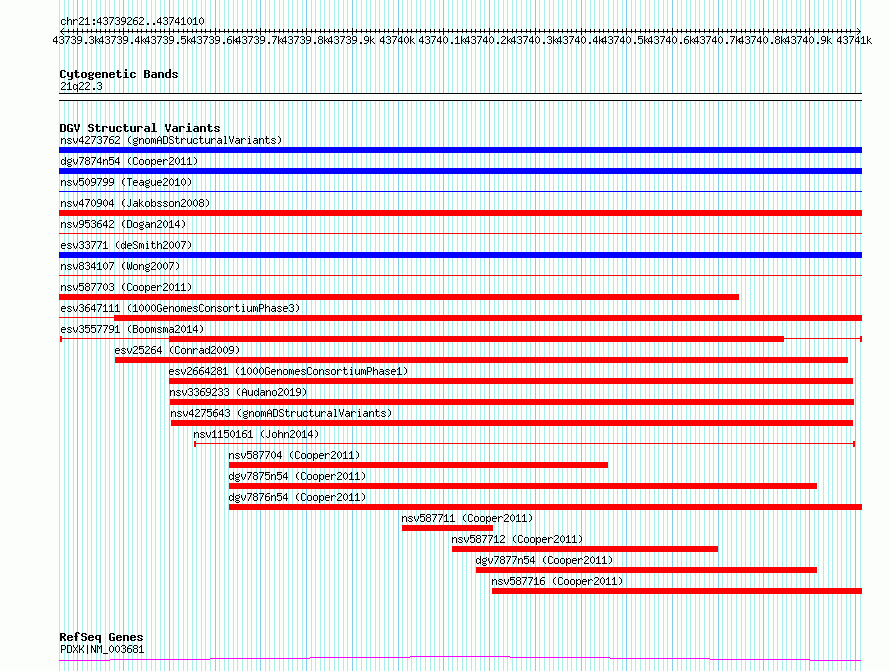Click the 21q22.3 cytogenetic band label
890x671 pixels.
click(x=81, y=86)
